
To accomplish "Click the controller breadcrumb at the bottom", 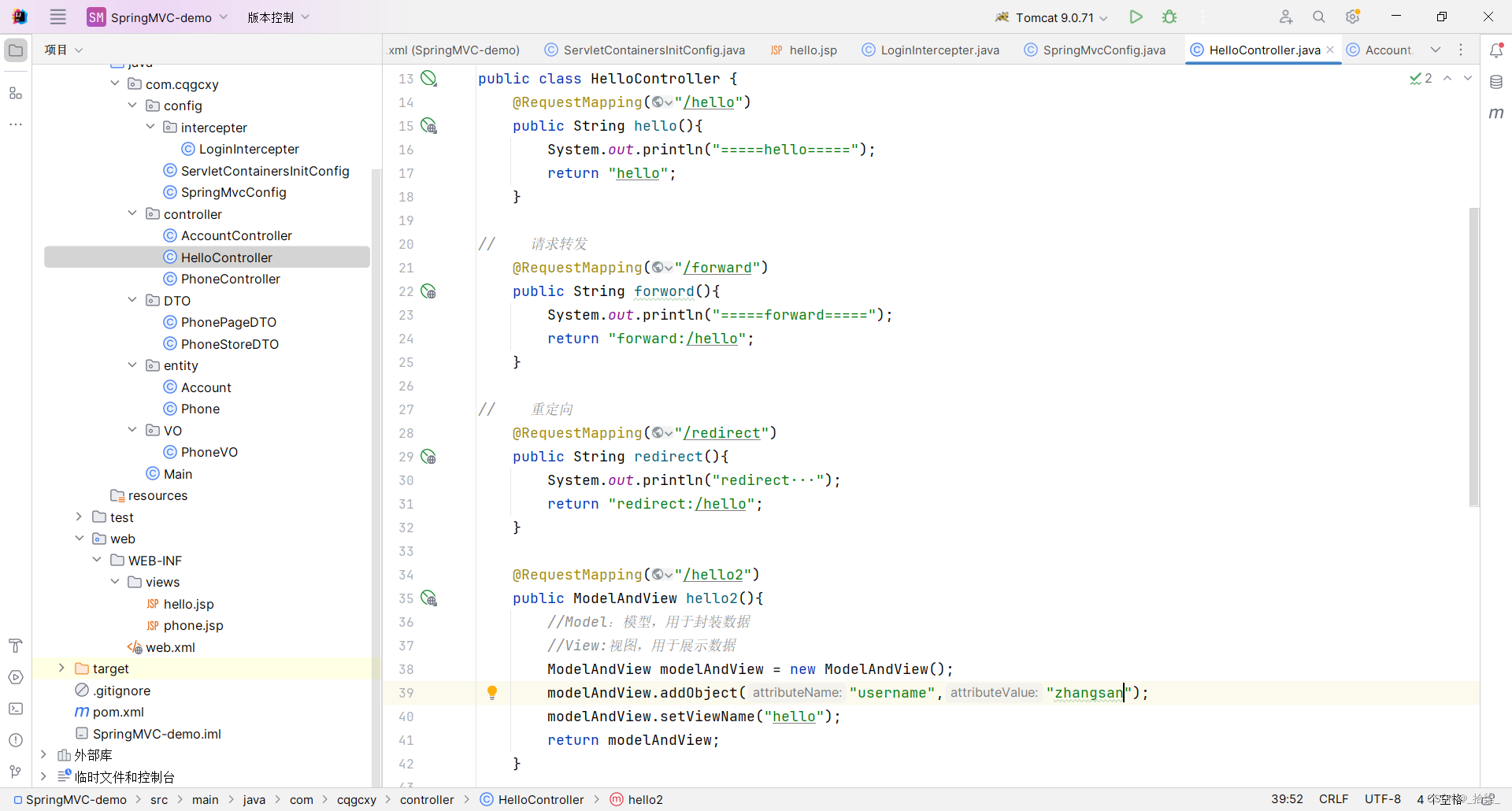I will click(x=428, y=799).
